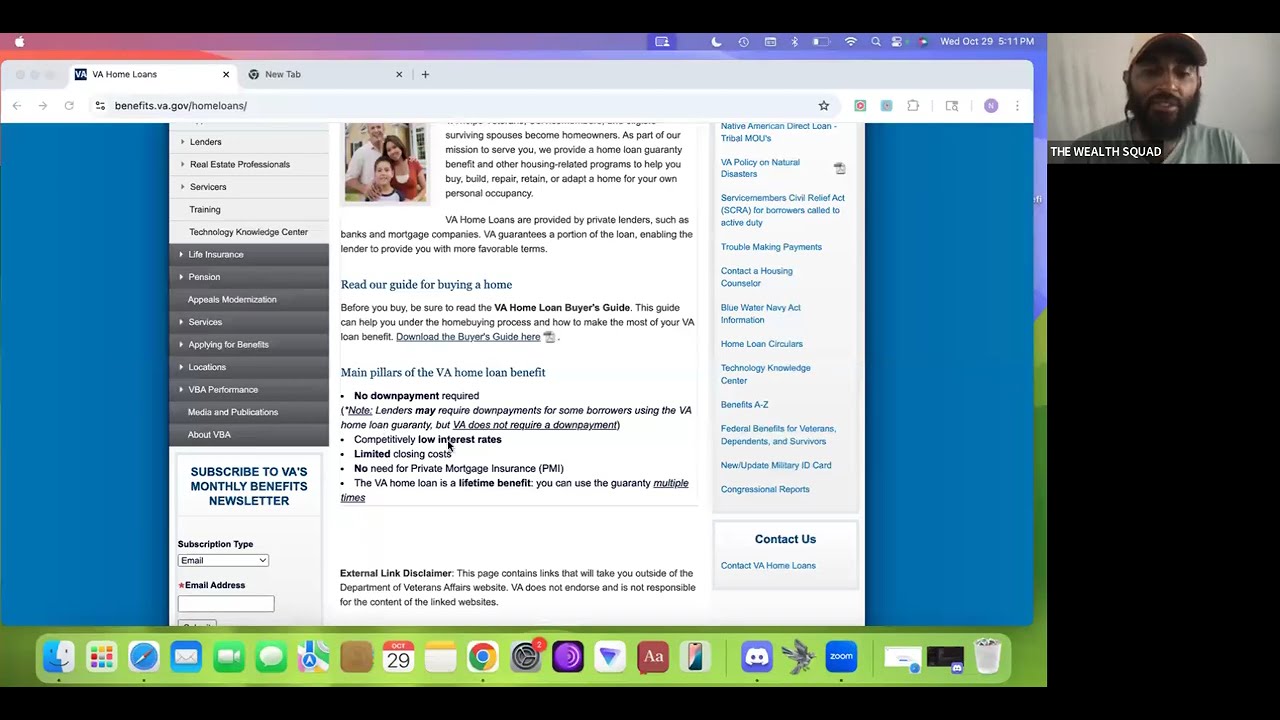Image resolution: width=1280 pixels, height=720 pixels.
Task: Open Messages from the Dock
Action: pyautogui.click(x=271, y=657)
